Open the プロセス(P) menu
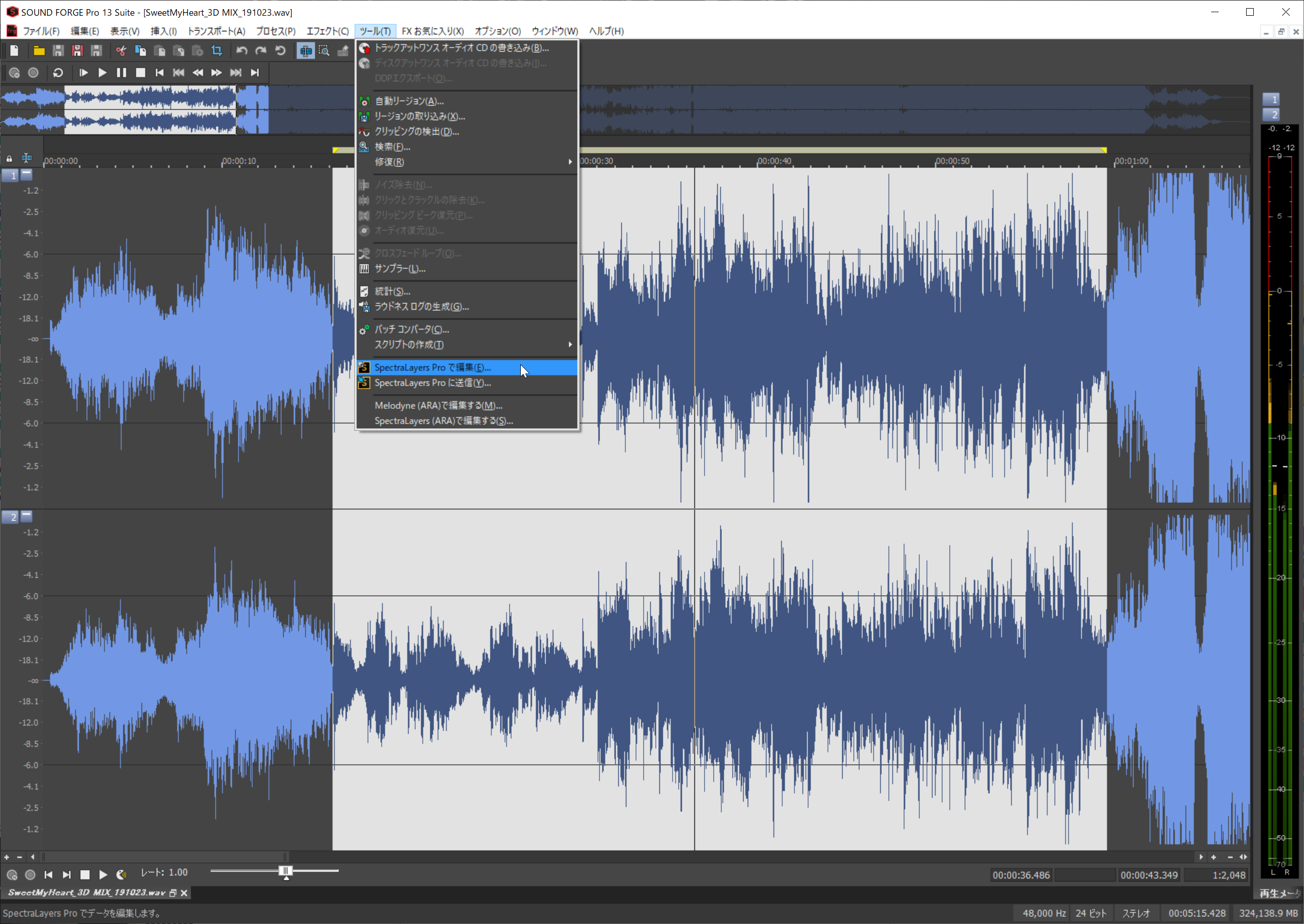 (276, 31)
